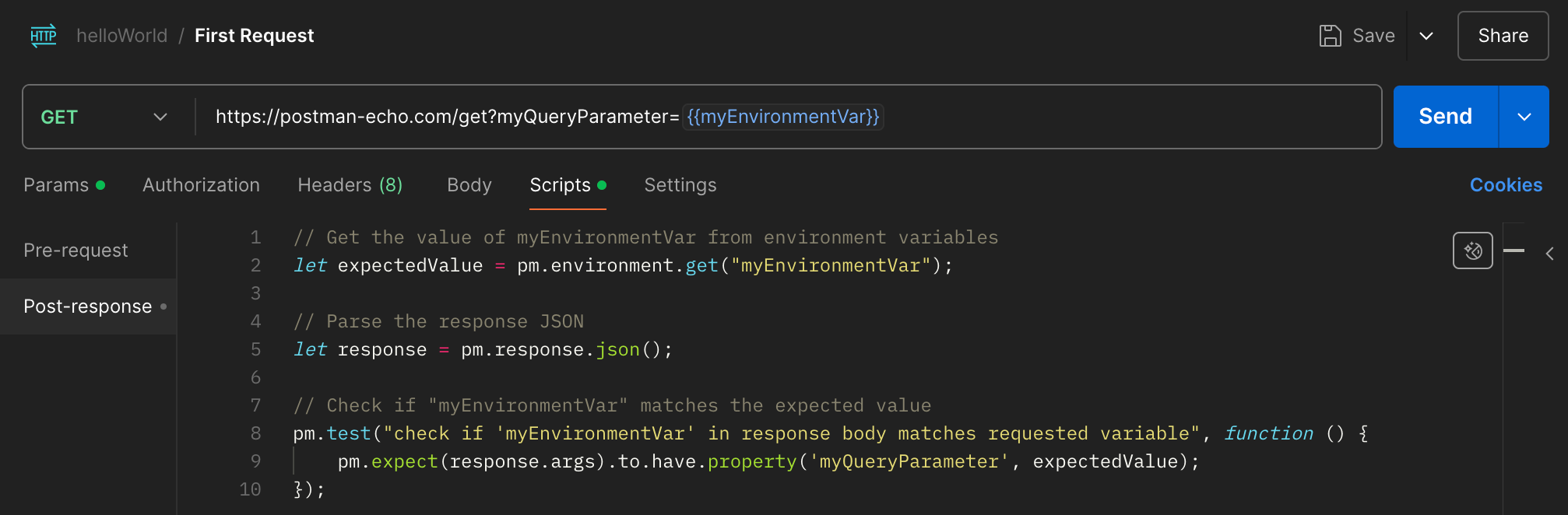Screen dimensions: 1568x515
Task: Click line number 1 in the editor
Action: pyautogui.click(x=255, y=237)
